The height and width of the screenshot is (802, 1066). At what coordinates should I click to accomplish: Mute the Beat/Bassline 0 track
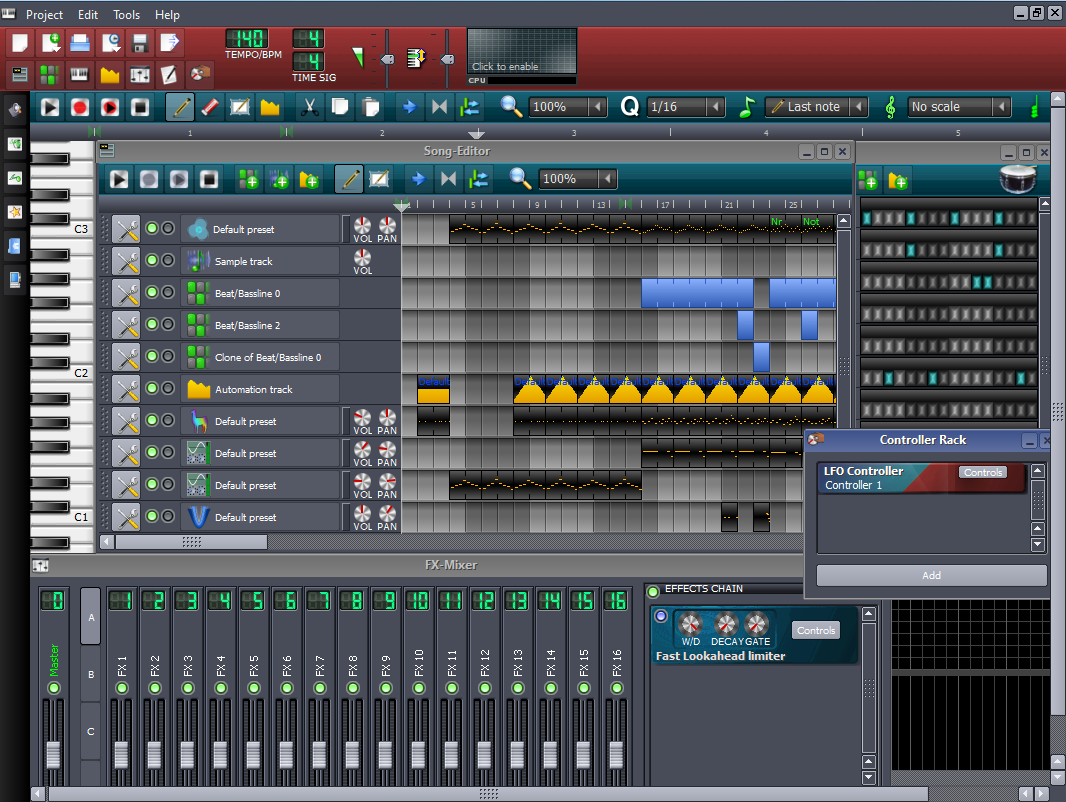(x=152, y=292)
